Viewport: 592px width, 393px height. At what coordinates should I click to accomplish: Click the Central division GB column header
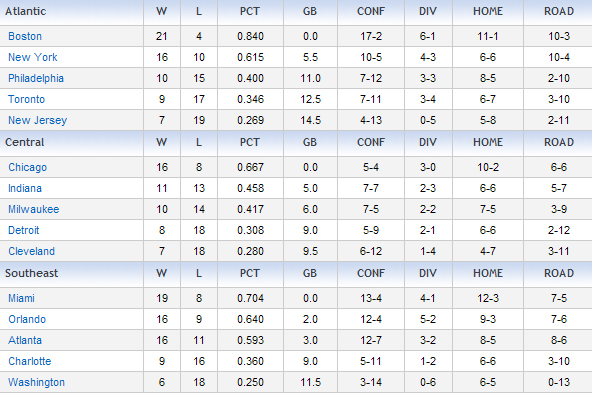click(310, 142)
